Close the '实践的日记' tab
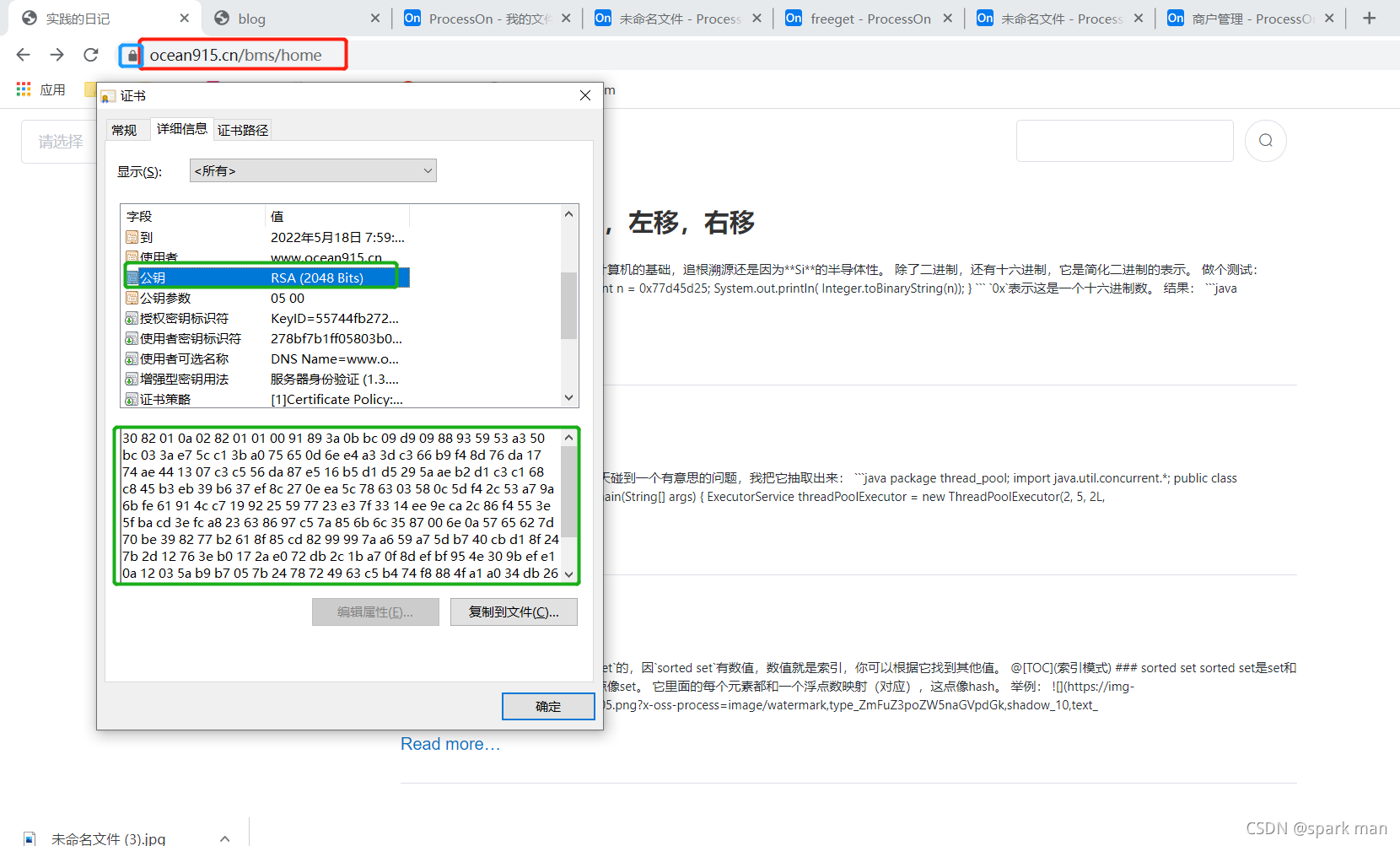 (185, 18)
